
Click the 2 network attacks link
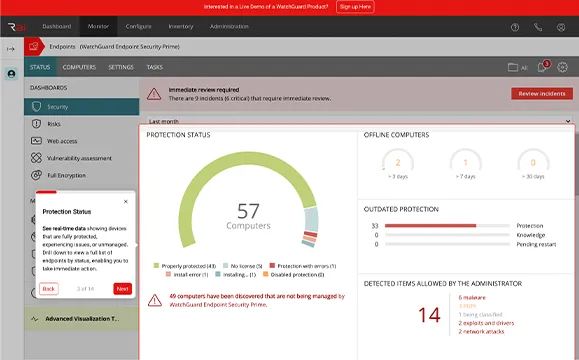pyautogui.click(x=481, y=332)
